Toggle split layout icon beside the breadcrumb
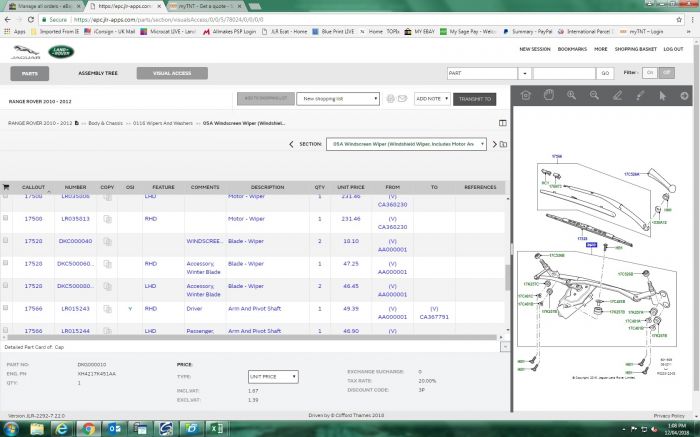 [503, 123]
